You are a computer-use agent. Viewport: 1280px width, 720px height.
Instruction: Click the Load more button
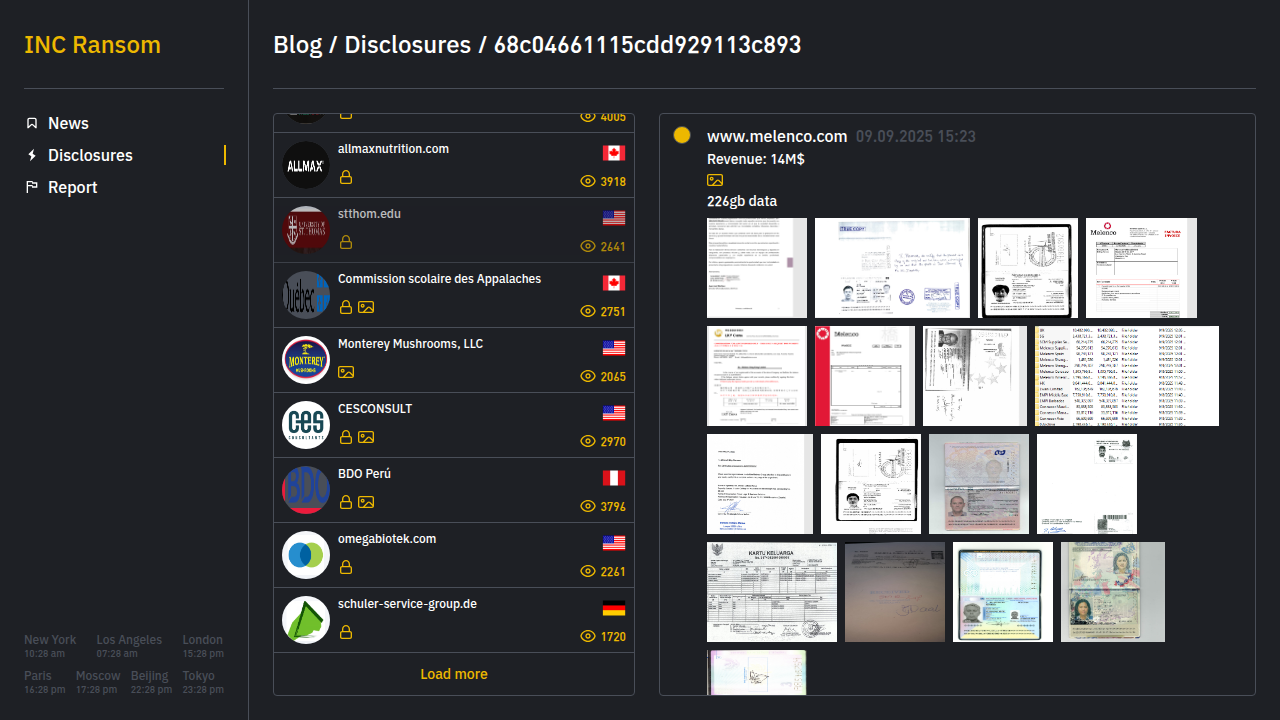pyautogui.click(x=454, y=674)
